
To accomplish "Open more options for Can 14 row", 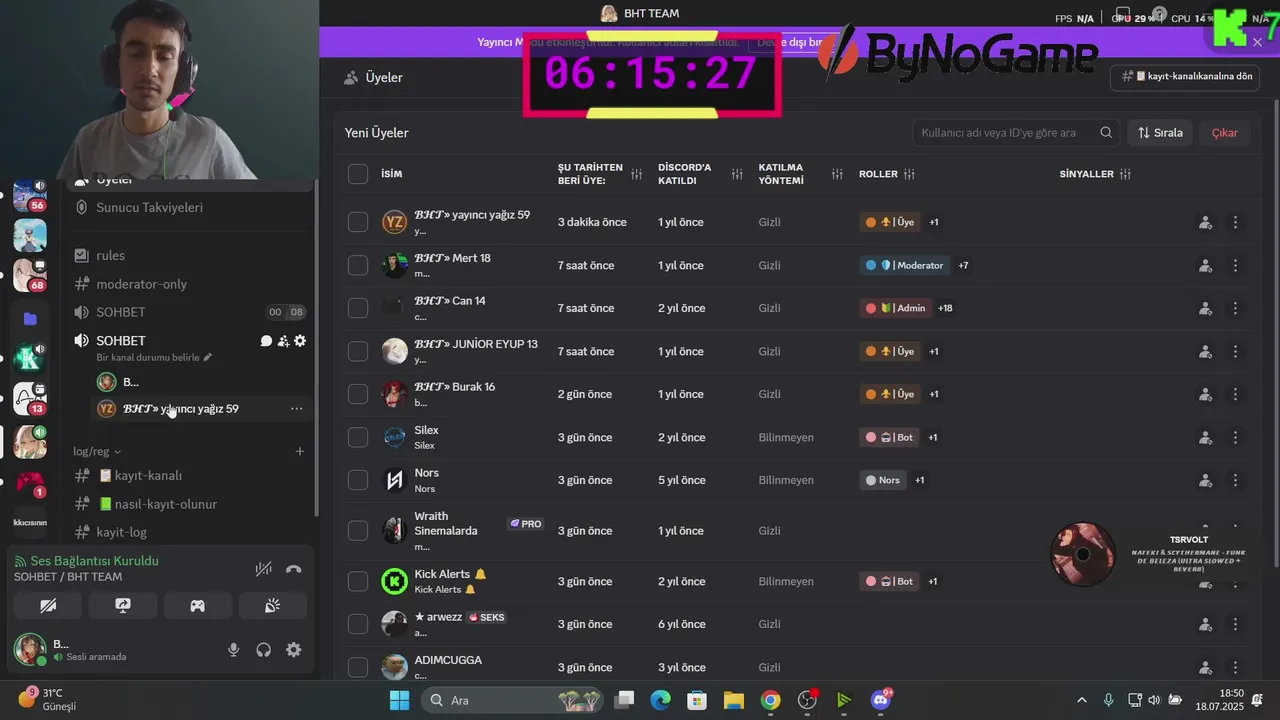I will pyautogui.click(x=1235, y=309).
